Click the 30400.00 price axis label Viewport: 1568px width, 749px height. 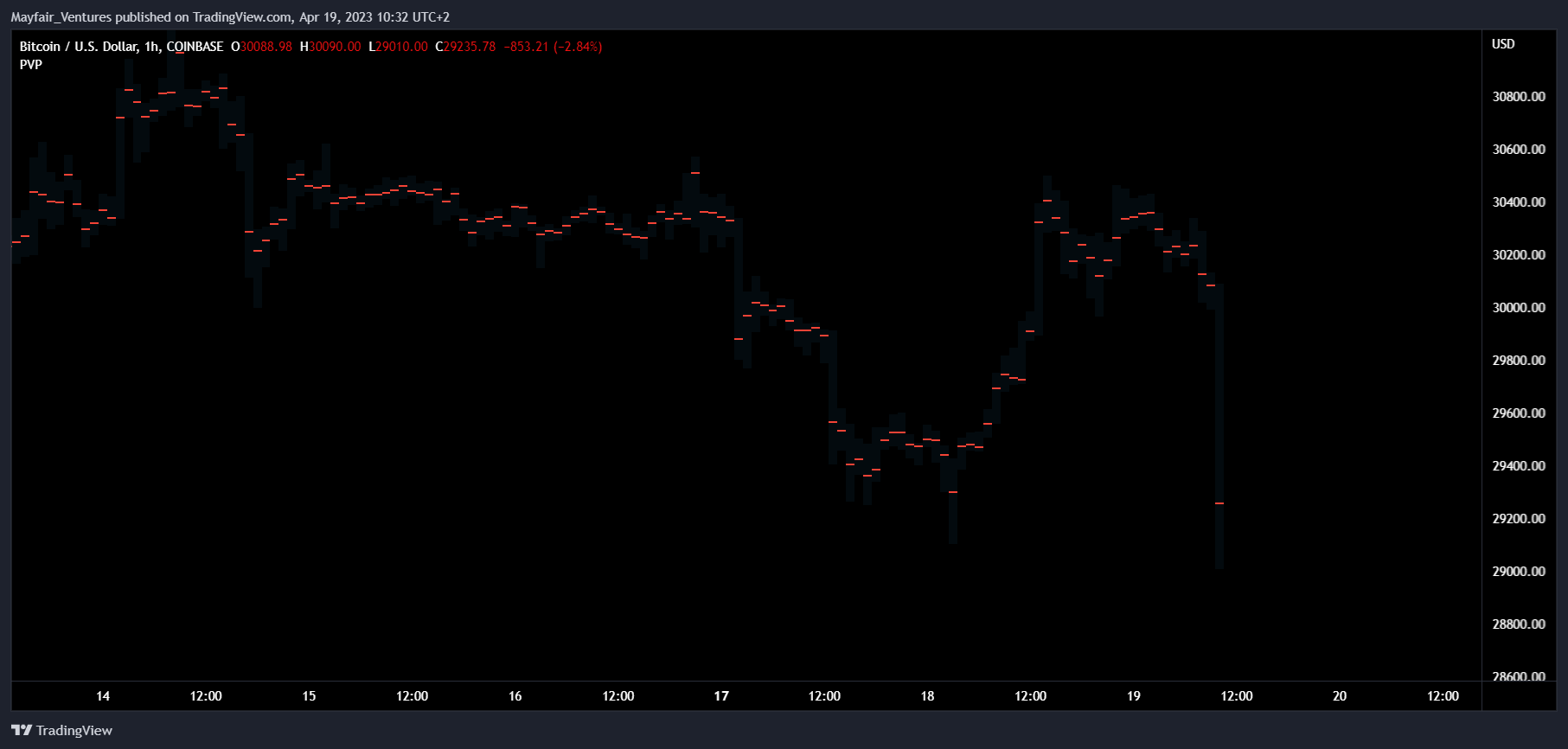tap(1519, 202)
